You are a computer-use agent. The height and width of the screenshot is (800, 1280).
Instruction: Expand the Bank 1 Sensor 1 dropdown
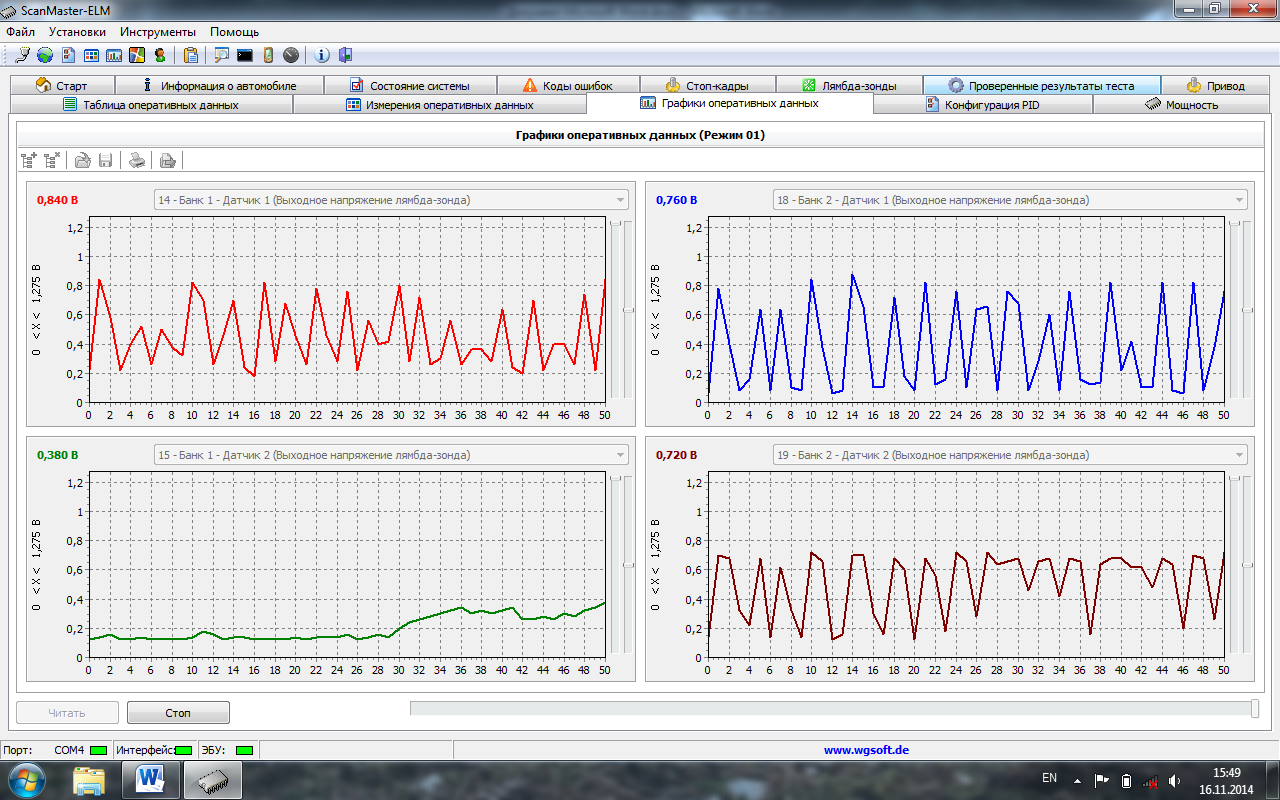click(x=620, y=200)
